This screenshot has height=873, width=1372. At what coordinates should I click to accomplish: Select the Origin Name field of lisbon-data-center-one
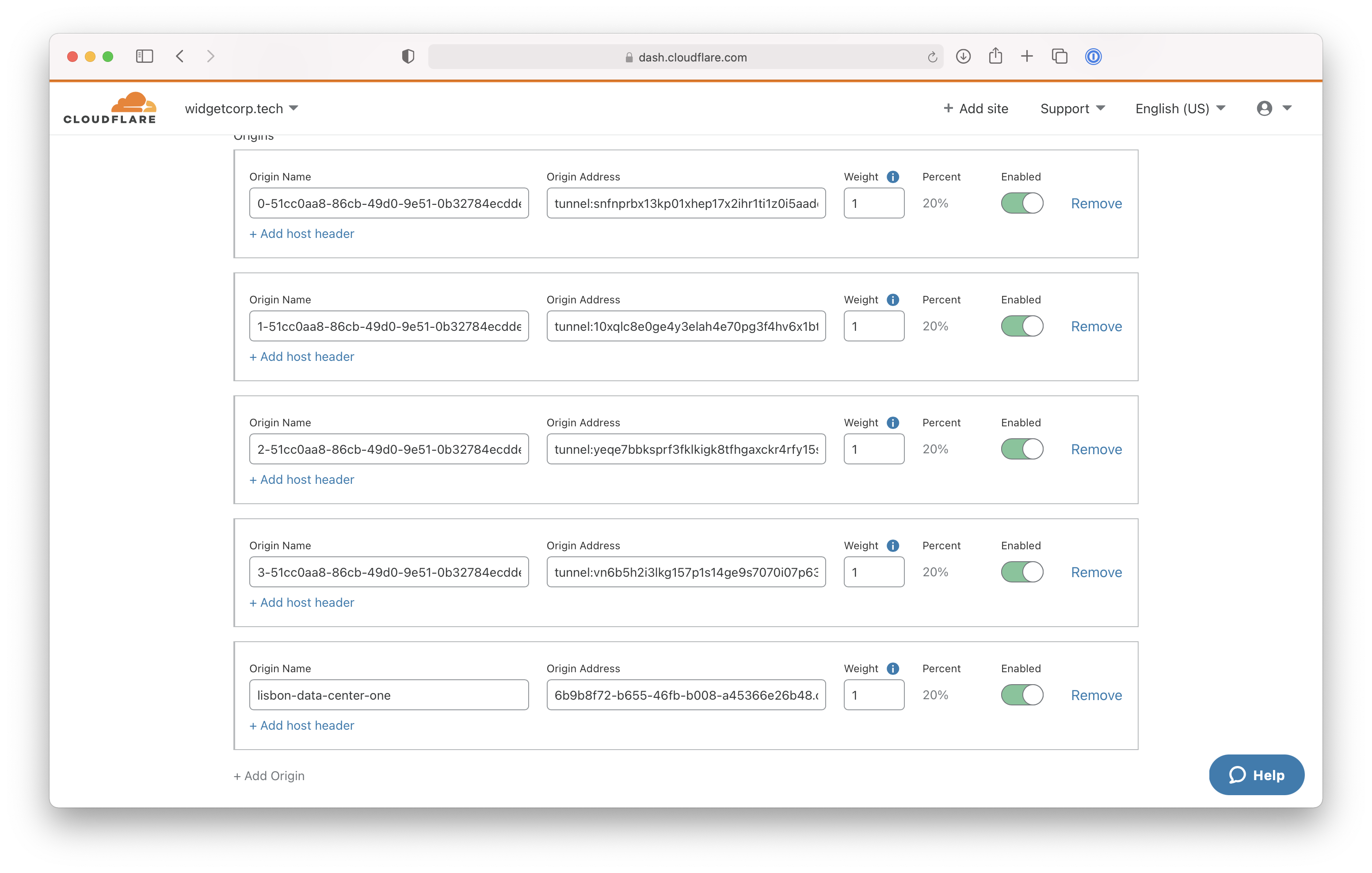click(388, 694)
